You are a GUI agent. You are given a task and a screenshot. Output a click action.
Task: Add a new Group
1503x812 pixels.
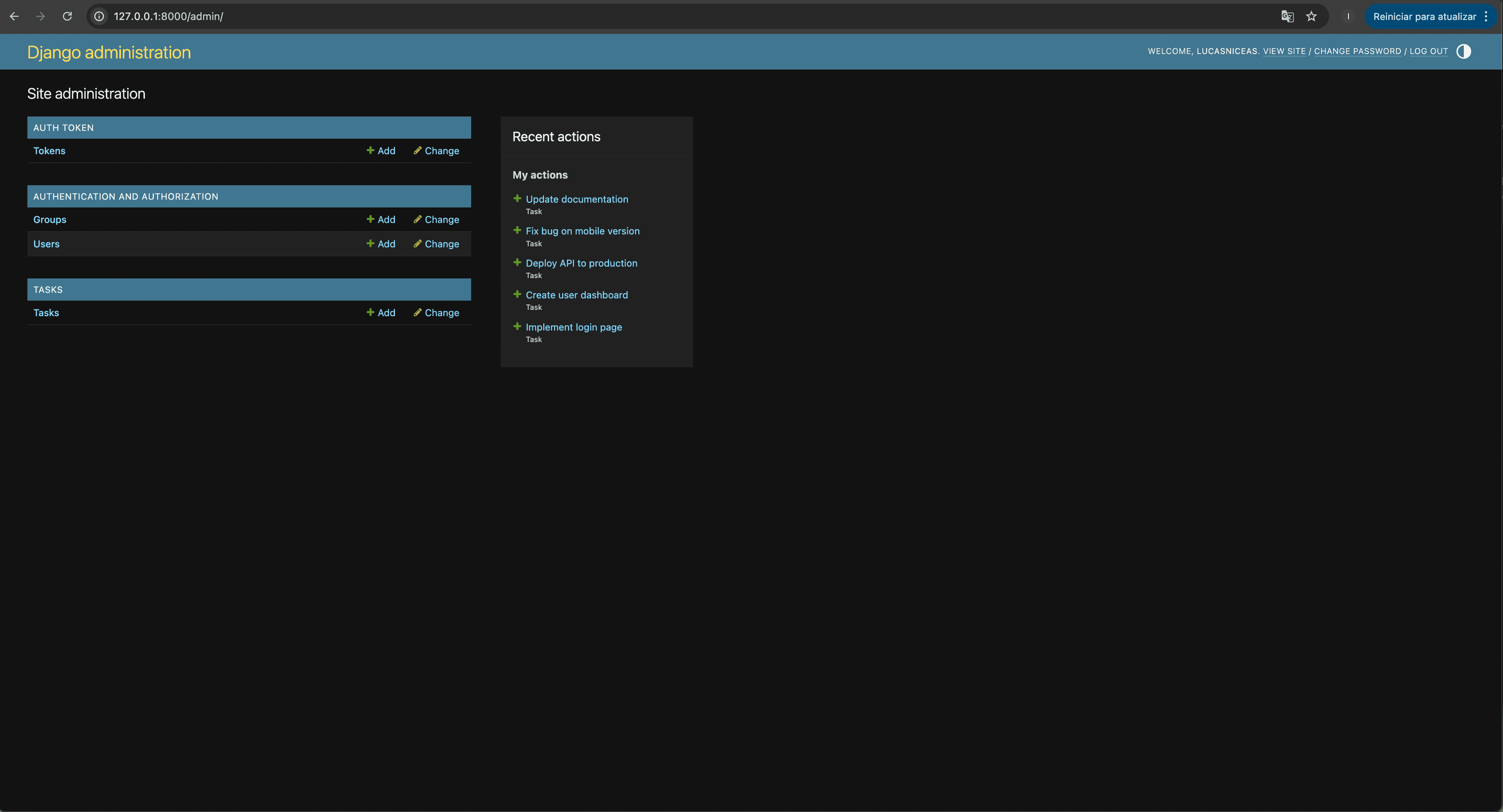pos(381,219)
